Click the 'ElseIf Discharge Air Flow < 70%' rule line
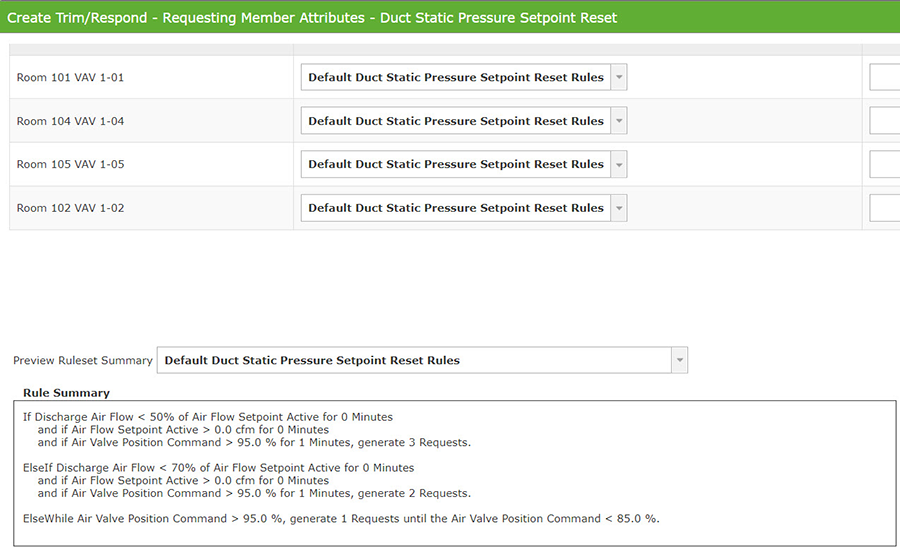 [218, 468]
